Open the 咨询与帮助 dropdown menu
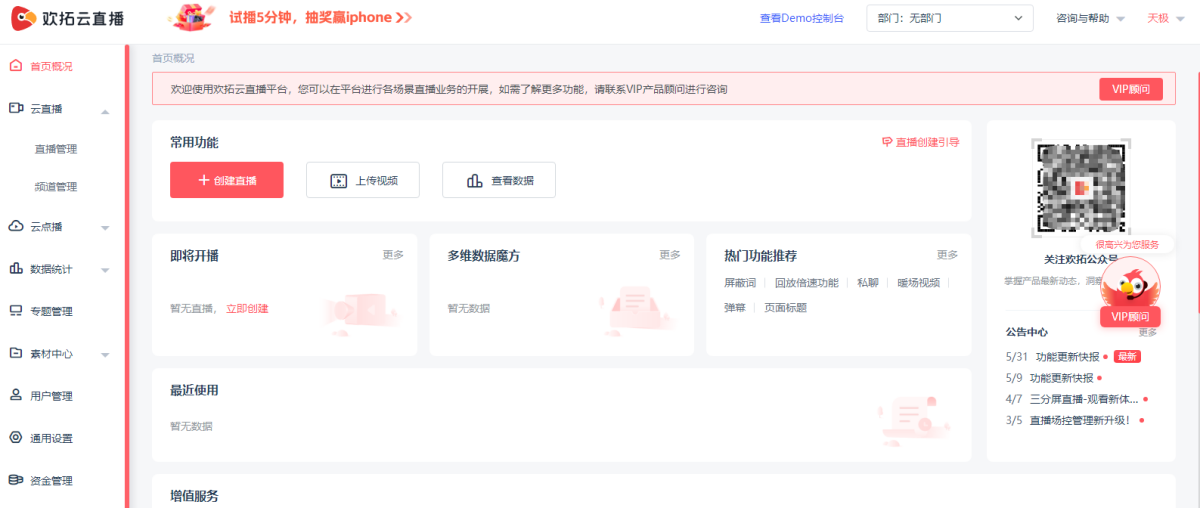The width and height of the screenshot is (1200, 508). click(x=1090, y=18)
